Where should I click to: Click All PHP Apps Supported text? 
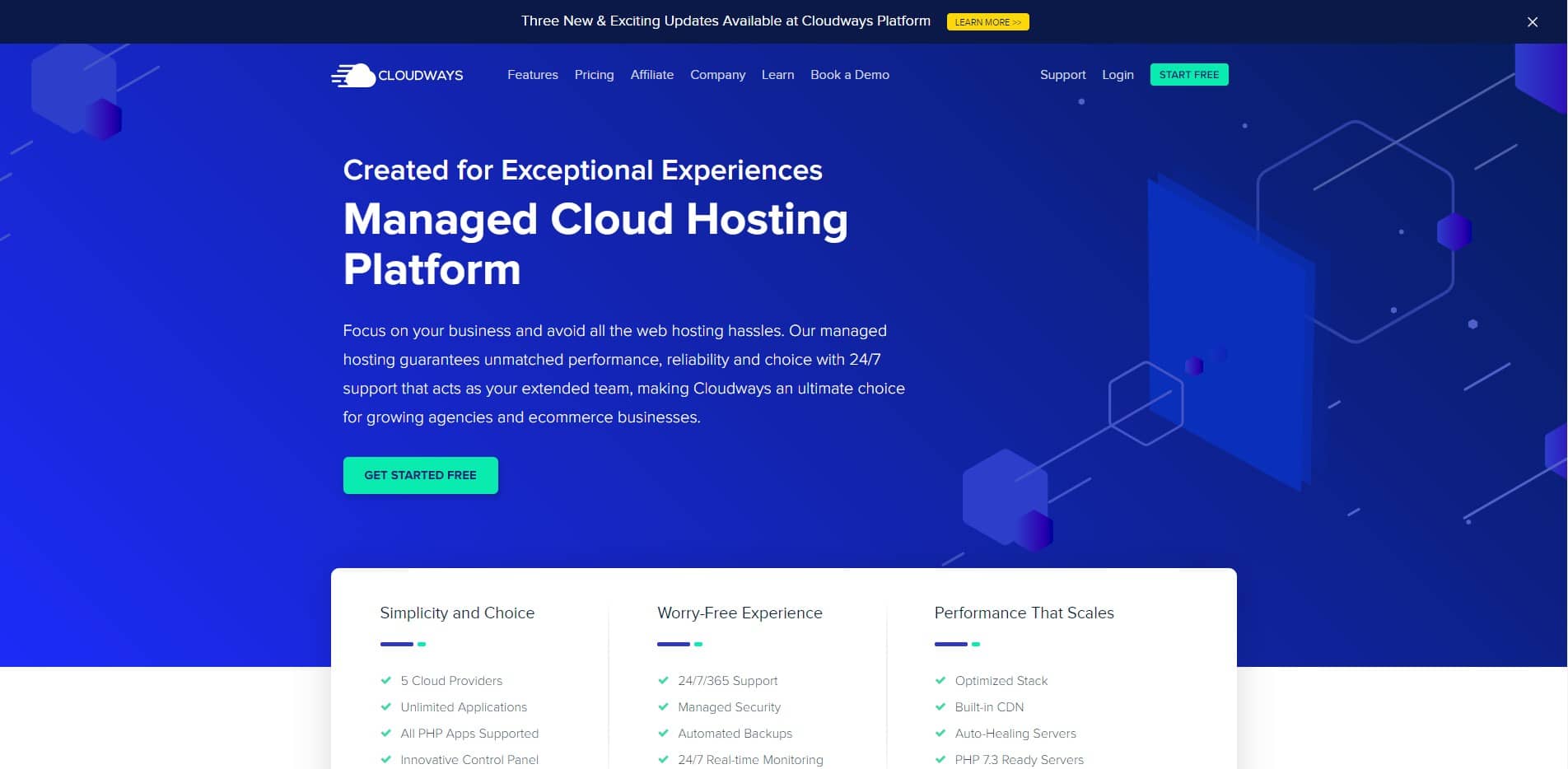[469, 734]
